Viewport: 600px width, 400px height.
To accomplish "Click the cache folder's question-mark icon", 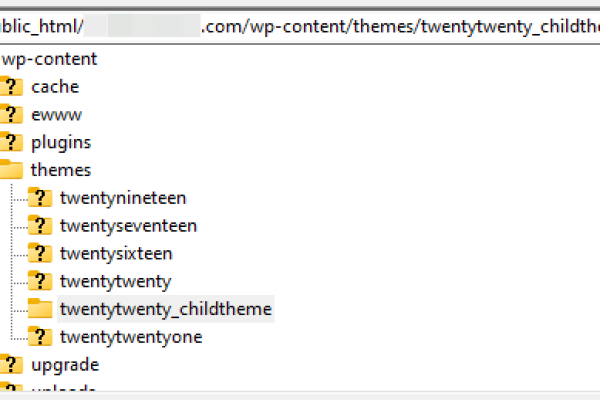I will (11, 87).
